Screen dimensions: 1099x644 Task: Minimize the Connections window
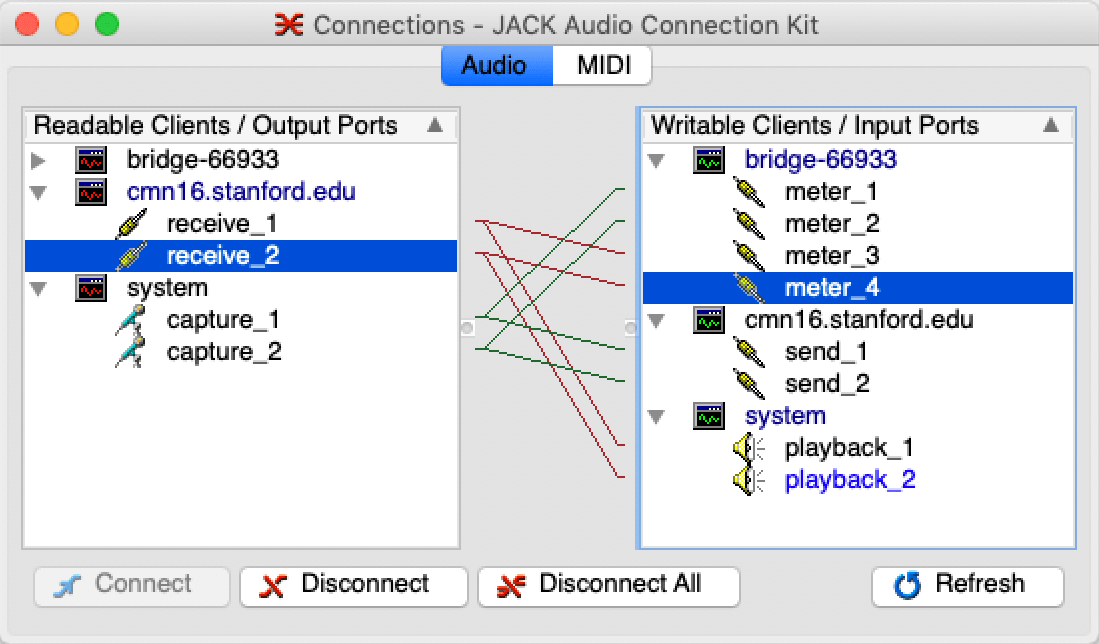coord(67,24)
